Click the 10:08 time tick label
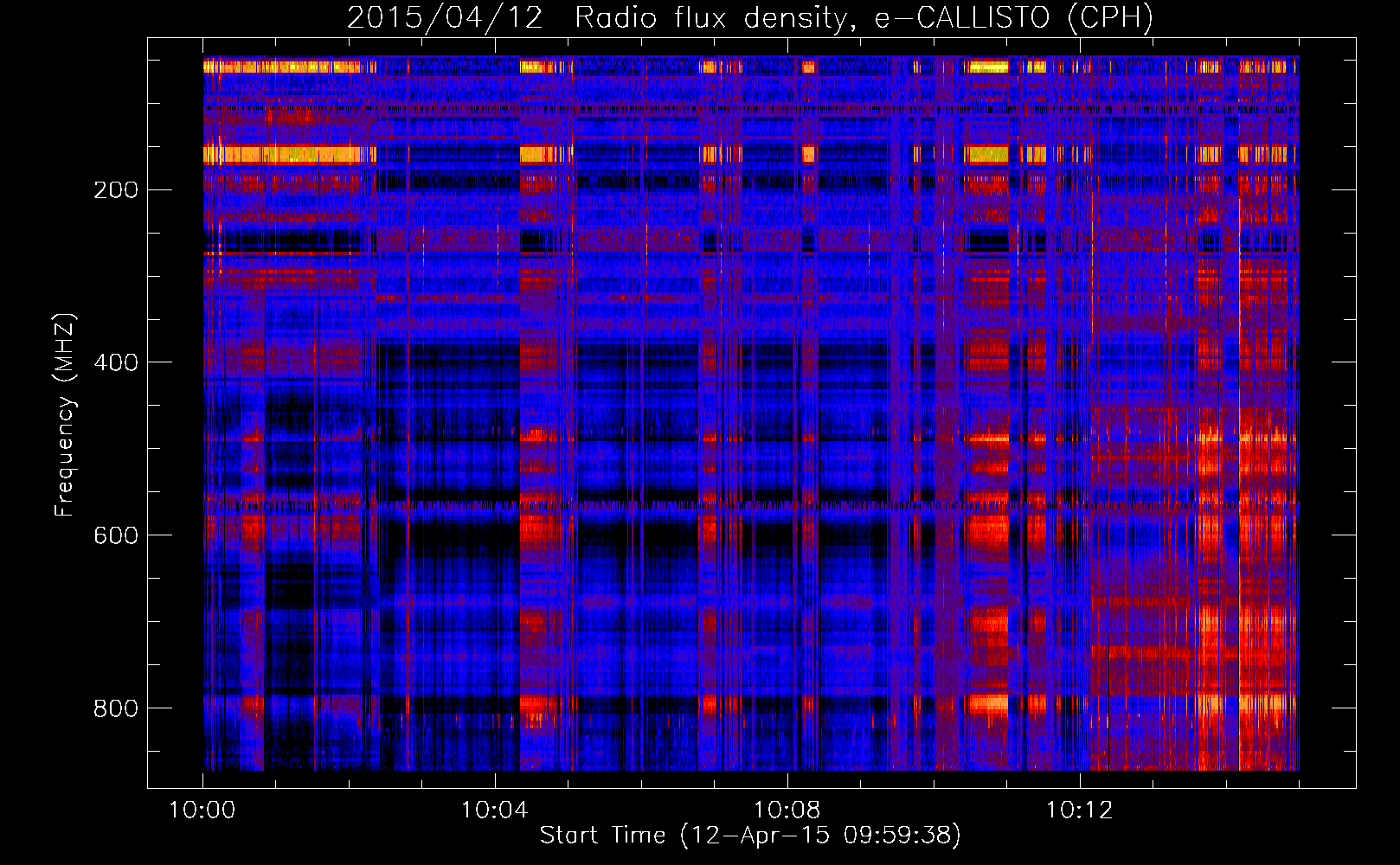This screenshot has height=865, width=1400. coord(787,811)
